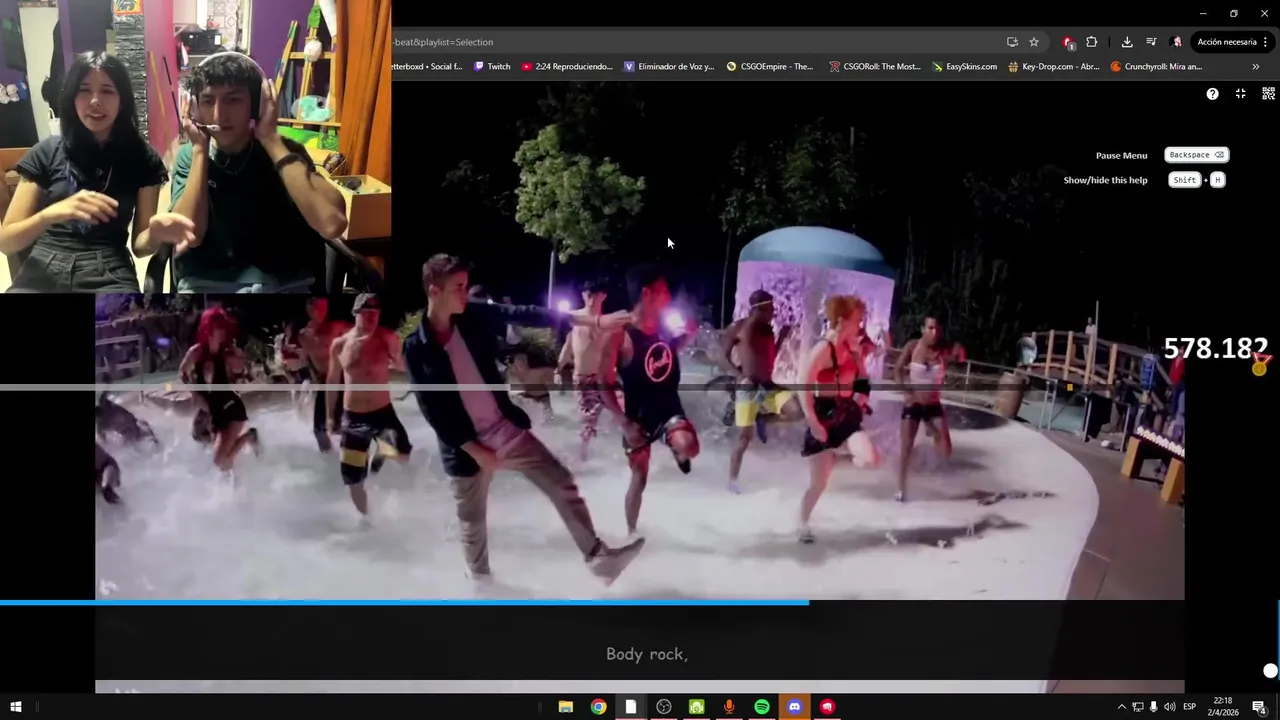Click the 'Acción necesaria' button
This screenshot has width=1280, height=720.
[1227, 42]
